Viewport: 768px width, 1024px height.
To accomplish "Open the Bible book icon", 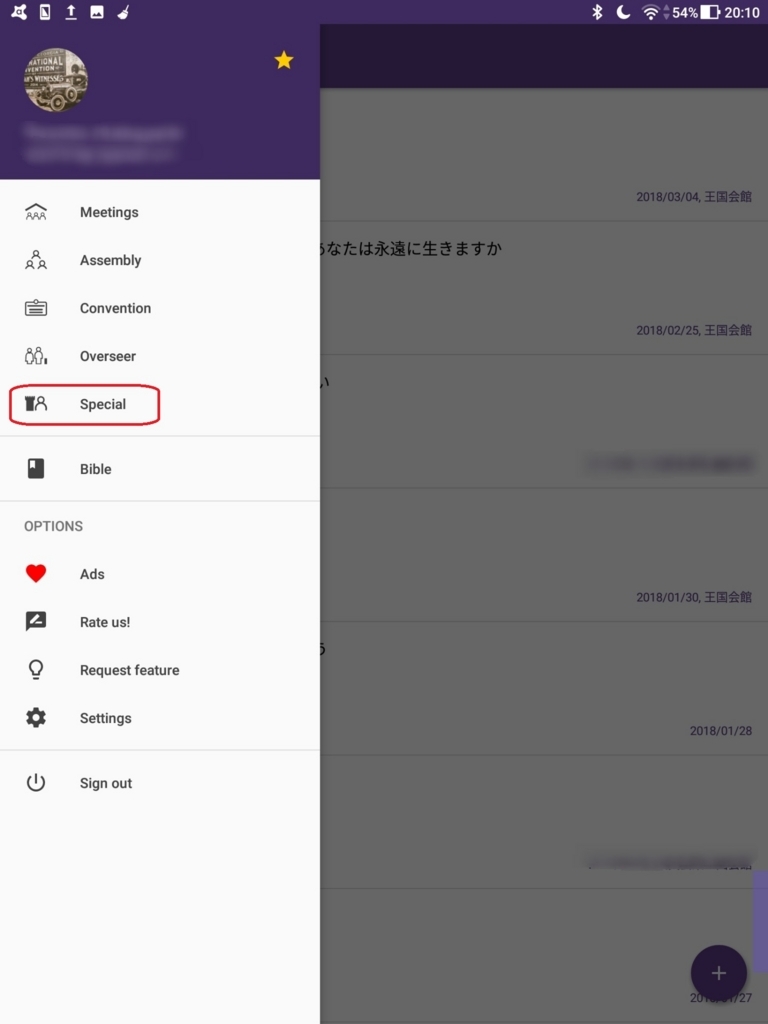I will coord(36,469).
